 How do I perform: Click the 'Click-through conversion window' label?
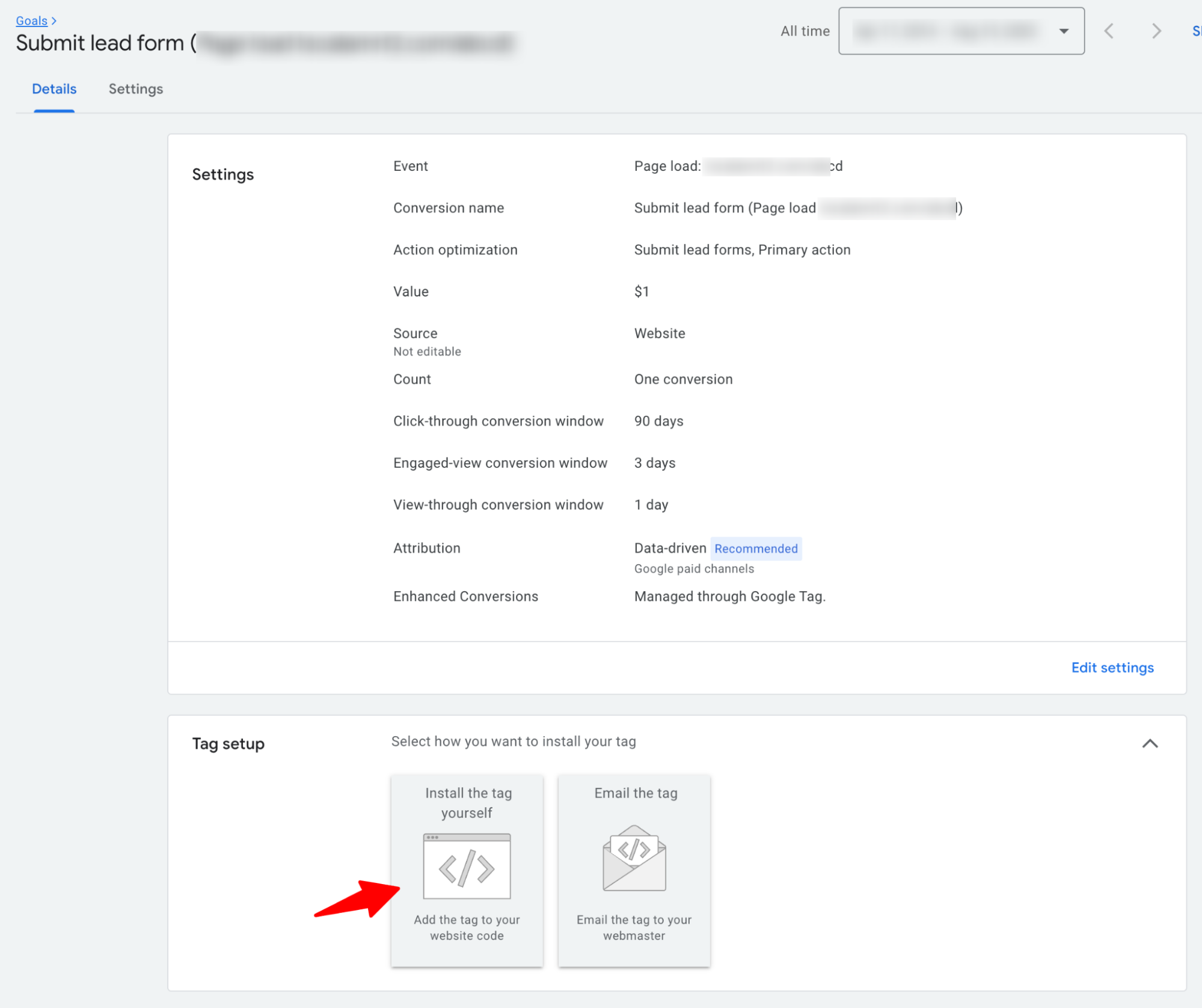498,421
